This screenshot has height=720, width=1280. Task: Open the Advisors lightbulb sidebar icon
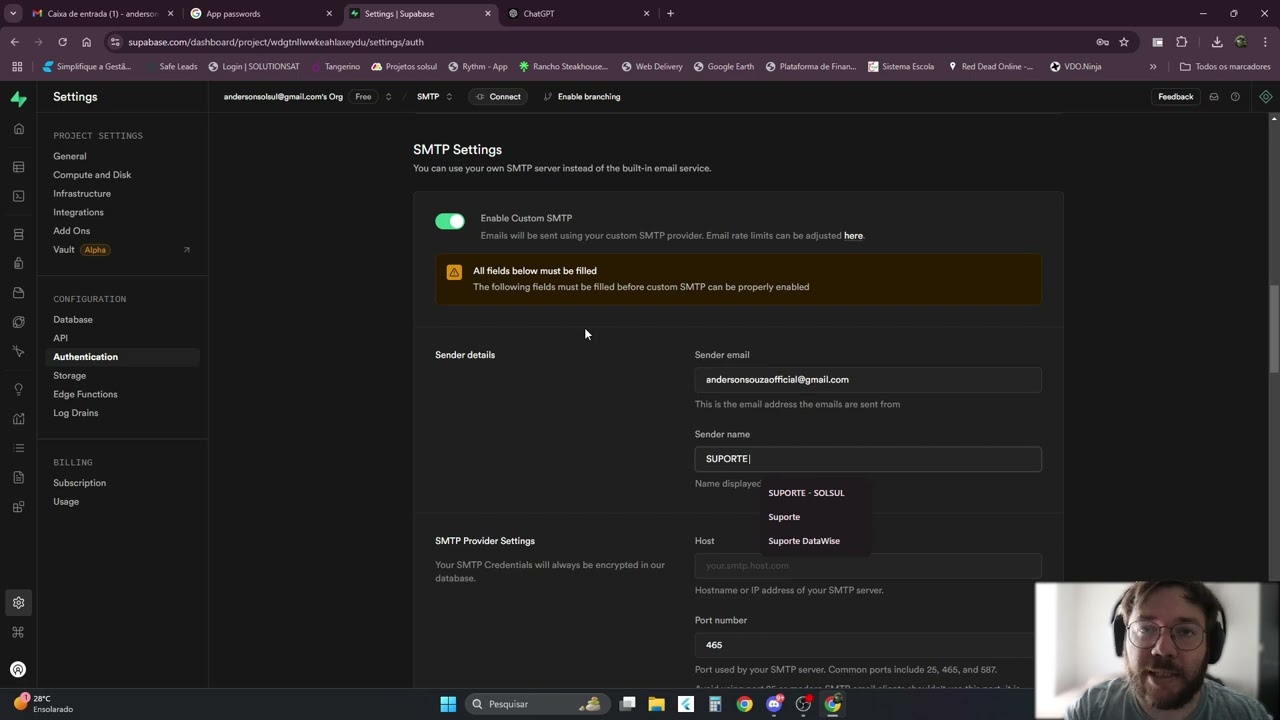(18, 389)
